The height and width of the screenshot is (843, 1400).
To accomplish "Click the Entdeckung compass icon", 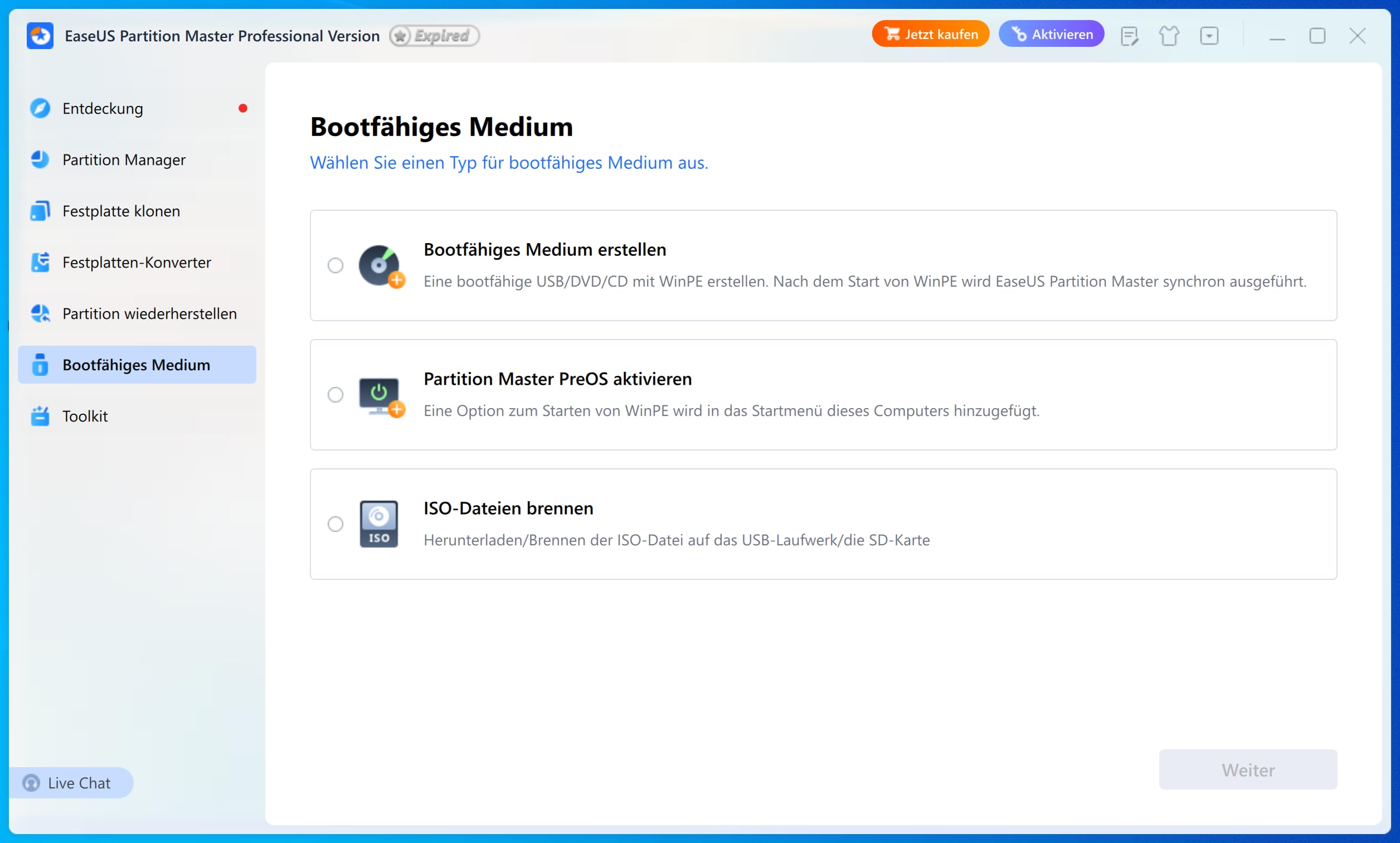I will coord(40,108).
